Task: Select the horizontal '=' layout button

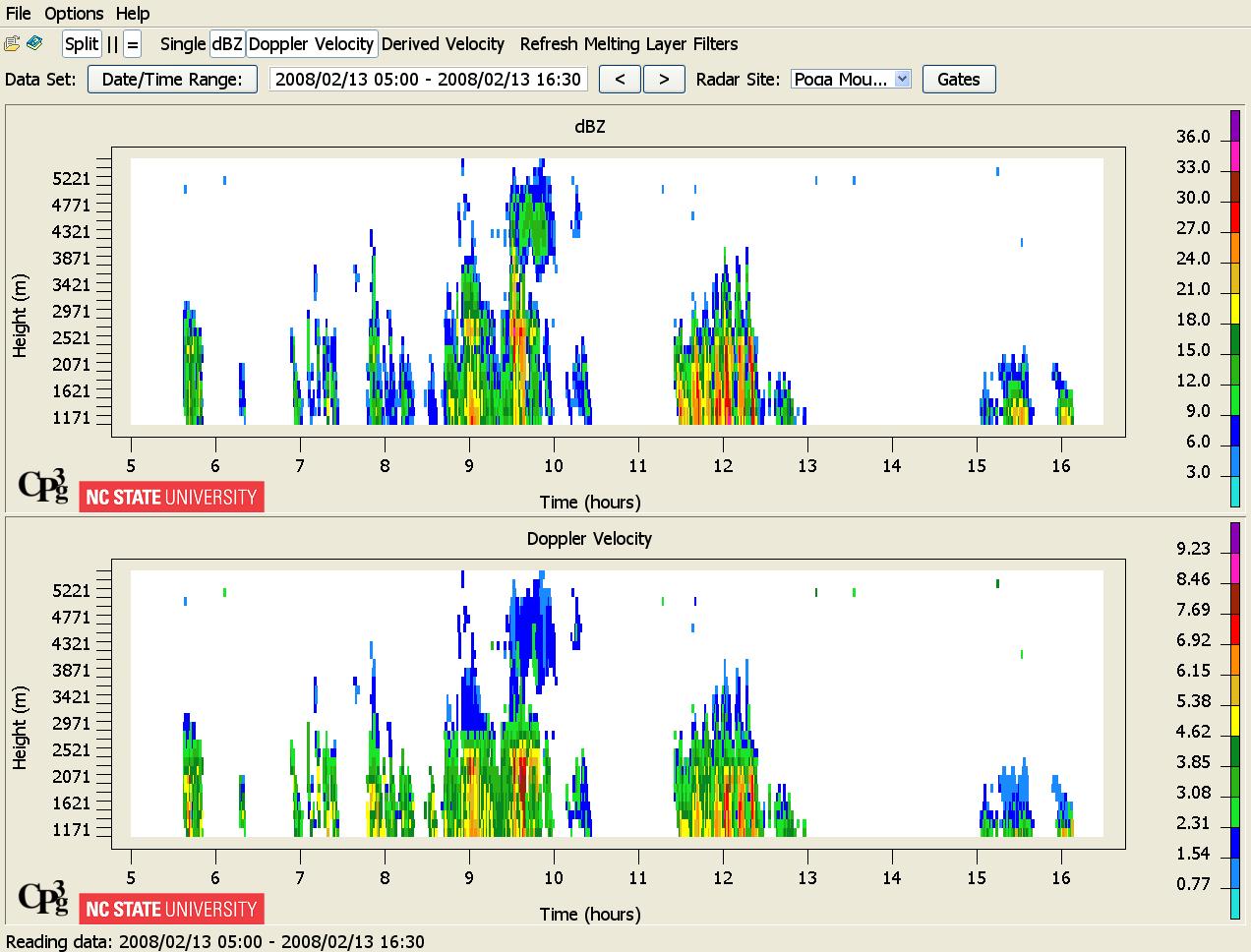Action: click(133, 44)
